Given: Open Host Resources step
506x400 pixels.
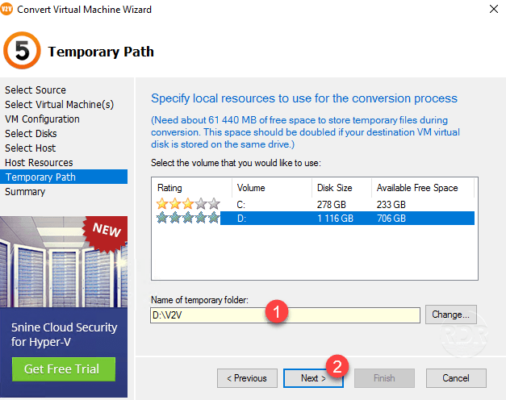Looking at the screenshot, I should click(39, 162).
